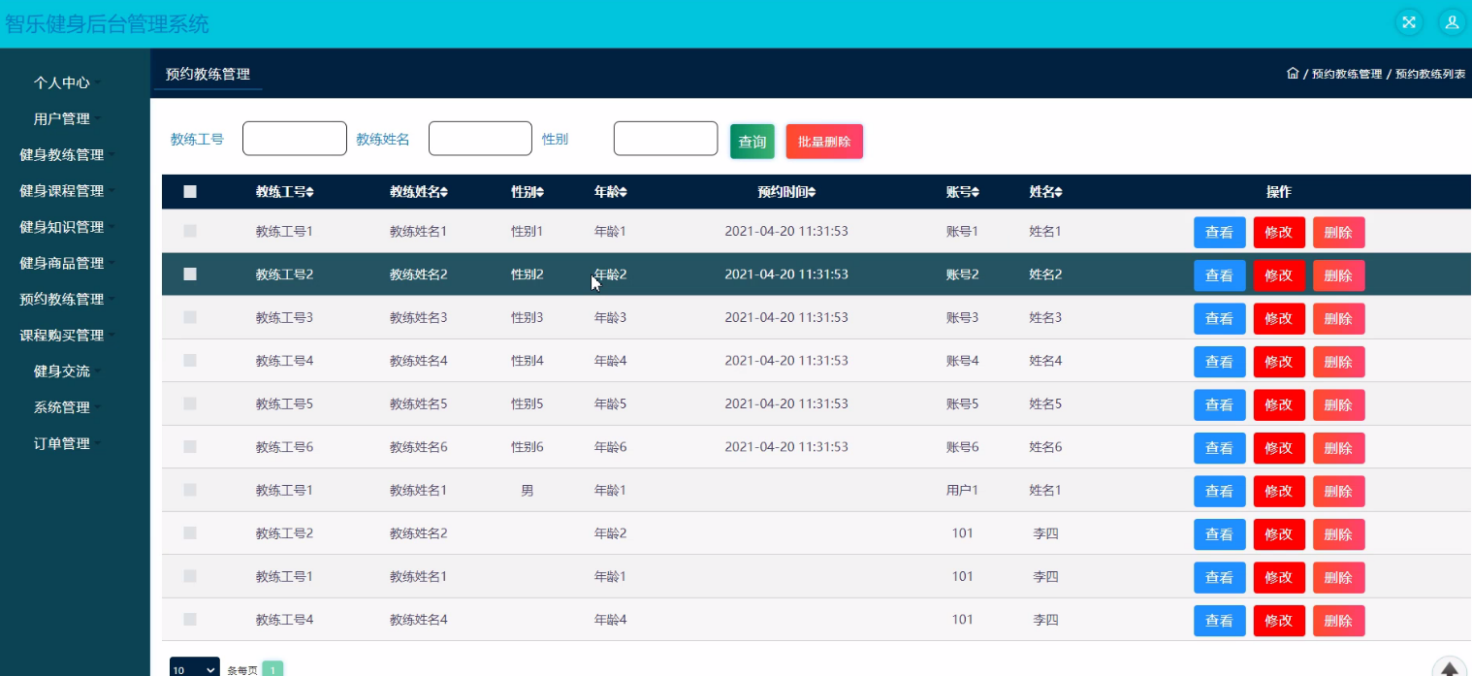Click the green 查询 button
This screenshot has width=1472, height=676.
coord(752,142)
